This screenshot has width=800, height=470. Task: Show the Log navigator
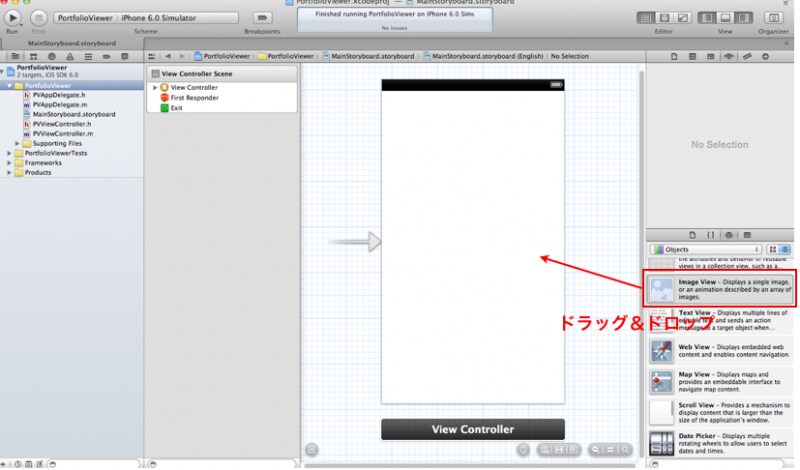124,57
